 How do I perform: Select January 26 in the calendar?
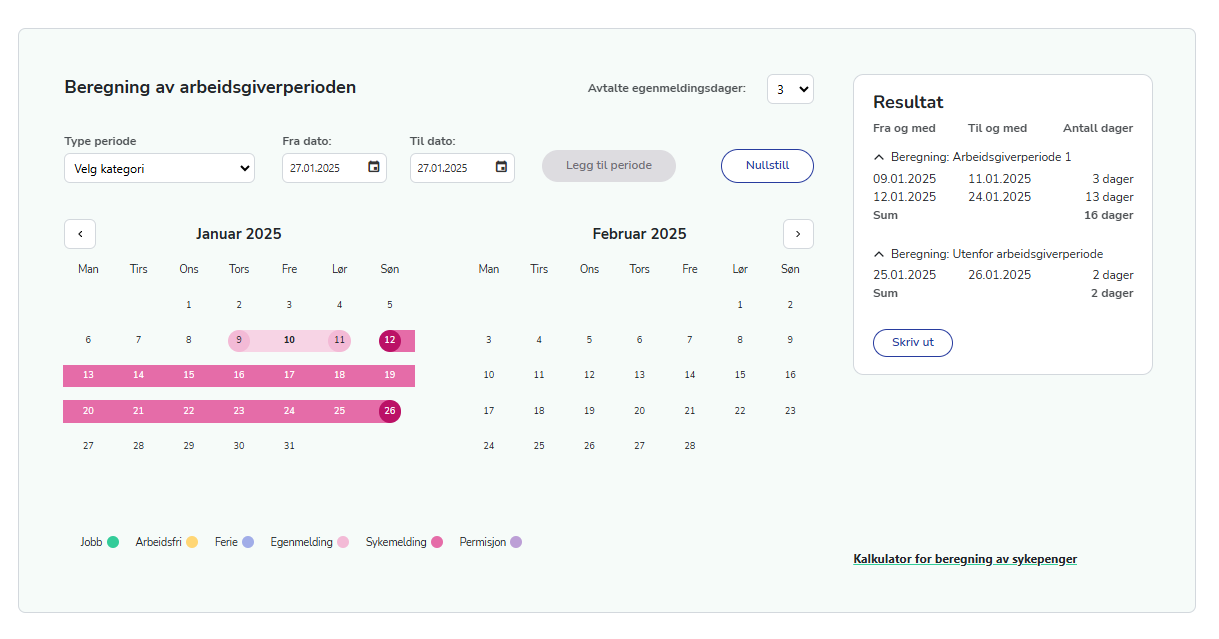[x=390, y=411]
